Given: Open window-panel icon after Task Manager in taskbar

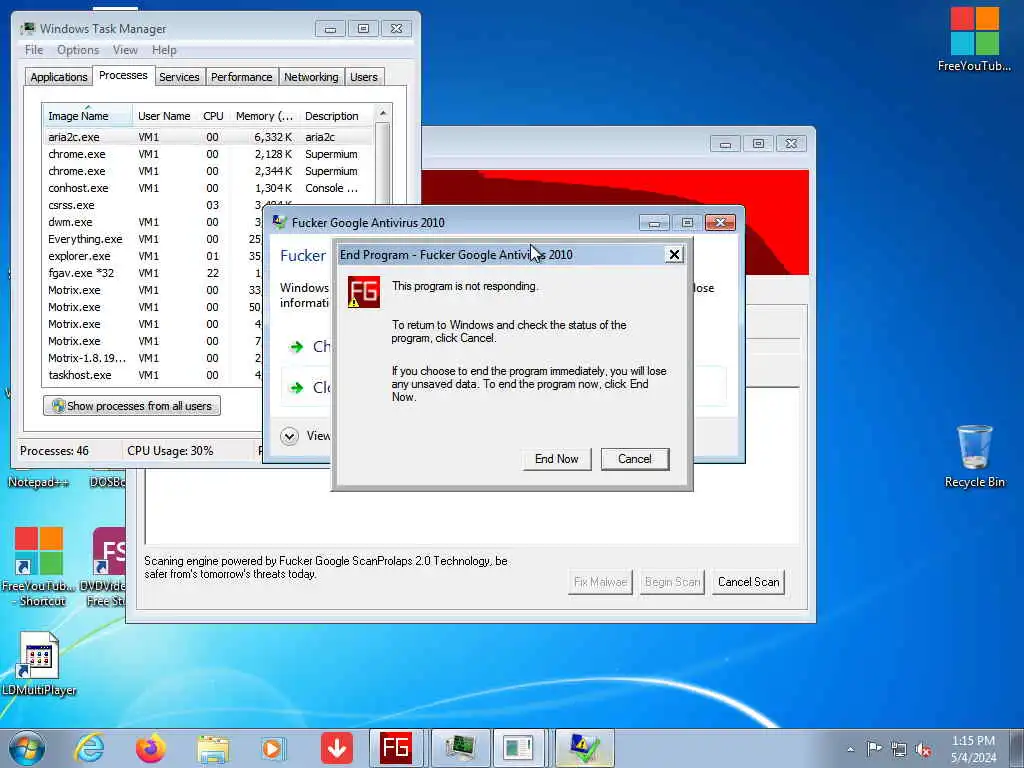Looking at the screenshot, I should [518, 748].
